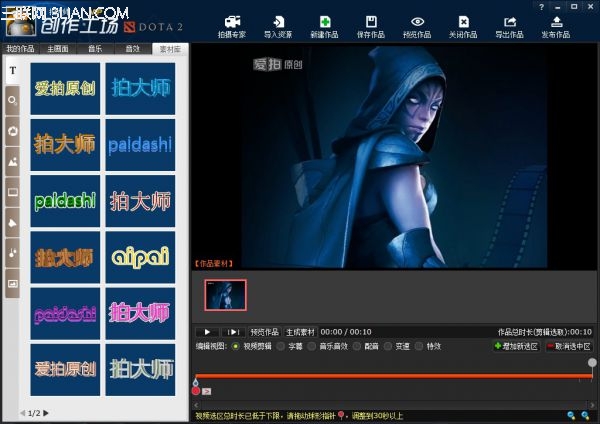
Task: Switch to the 音乐 tab
Action: 95,49
